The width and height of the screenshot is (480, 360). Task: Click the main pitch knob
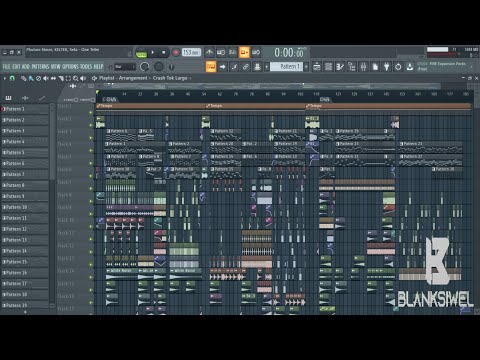[159, 67]
